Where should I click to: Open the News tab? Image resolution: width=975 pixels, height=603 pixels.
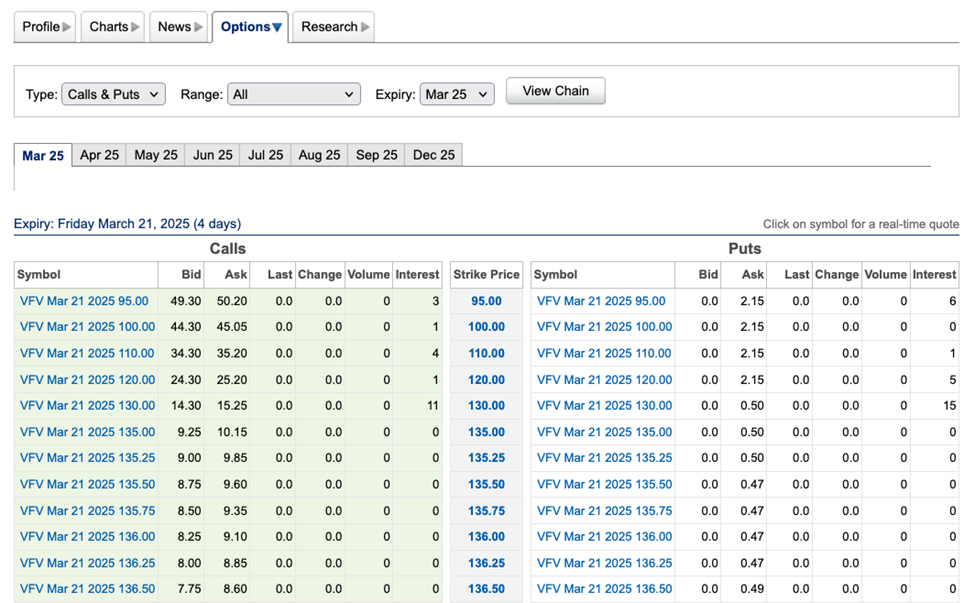pos(179,27)
